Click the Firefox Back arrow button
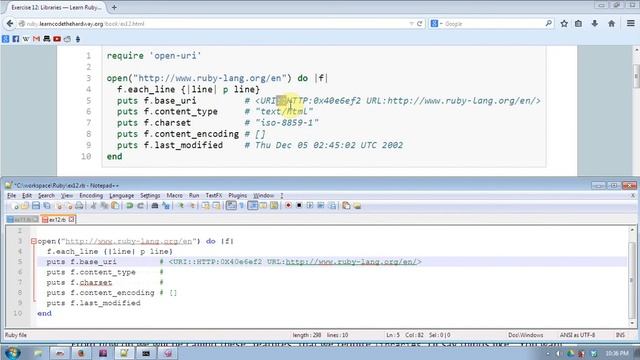 point(10,24)
